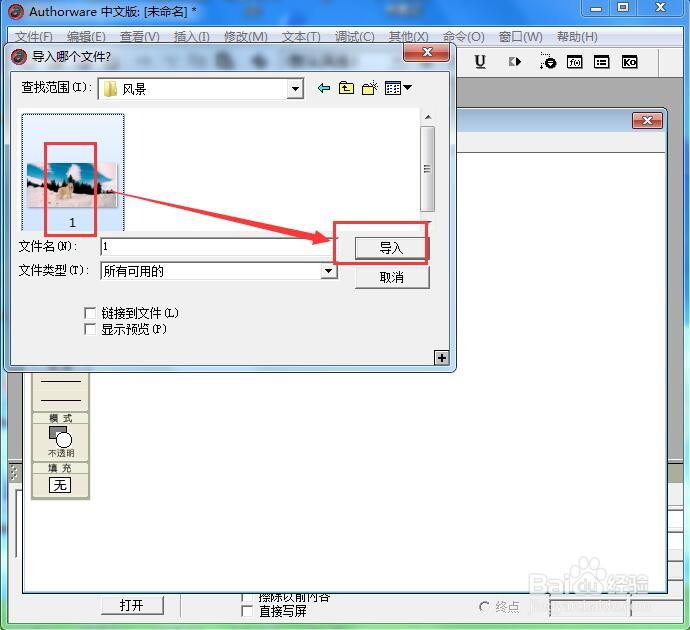This screenshot has height=630, width=690.
Task: Open the Insert menu
Action: tap(191, 36)
